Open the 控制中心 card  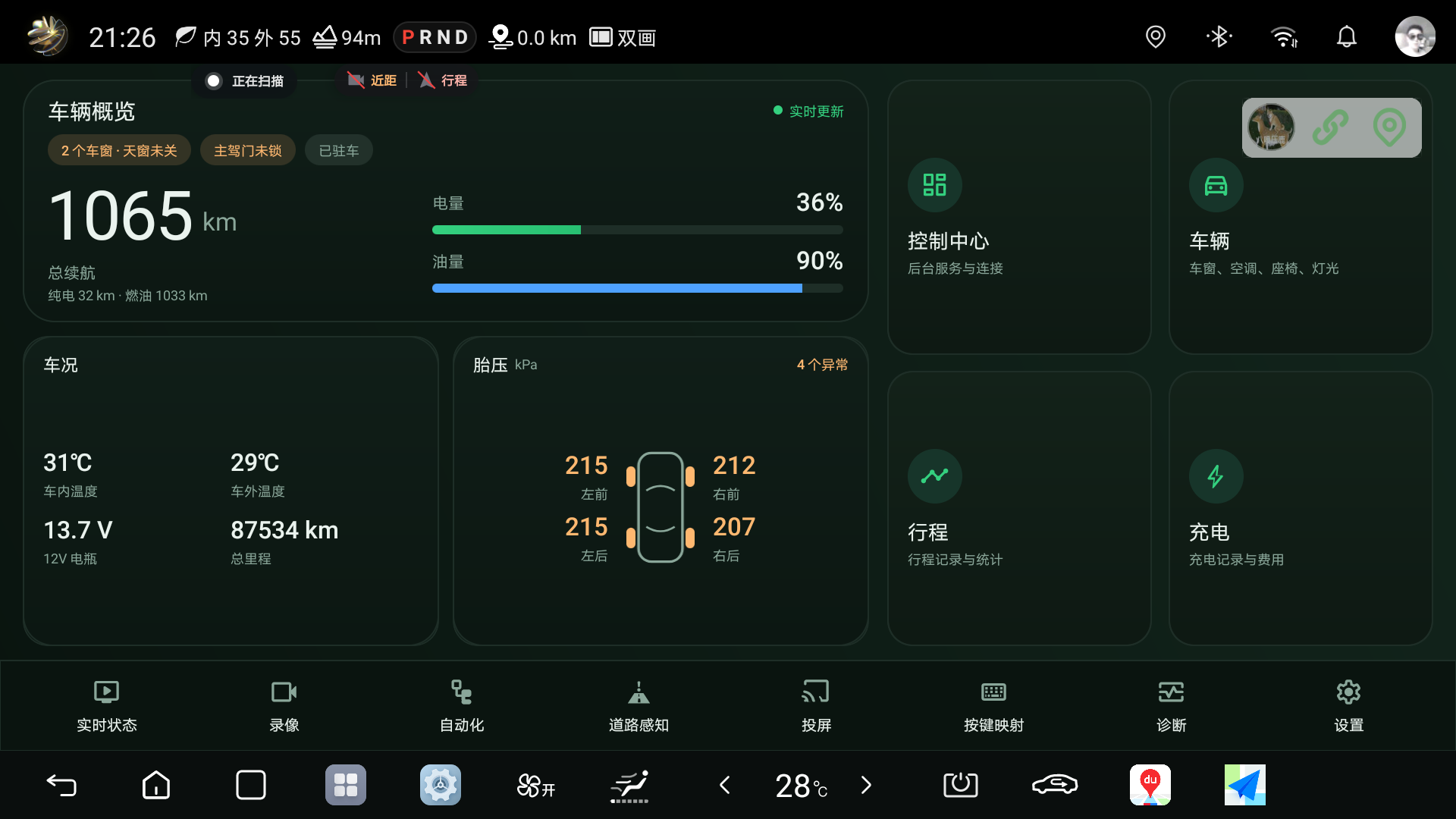point(1019,217)
